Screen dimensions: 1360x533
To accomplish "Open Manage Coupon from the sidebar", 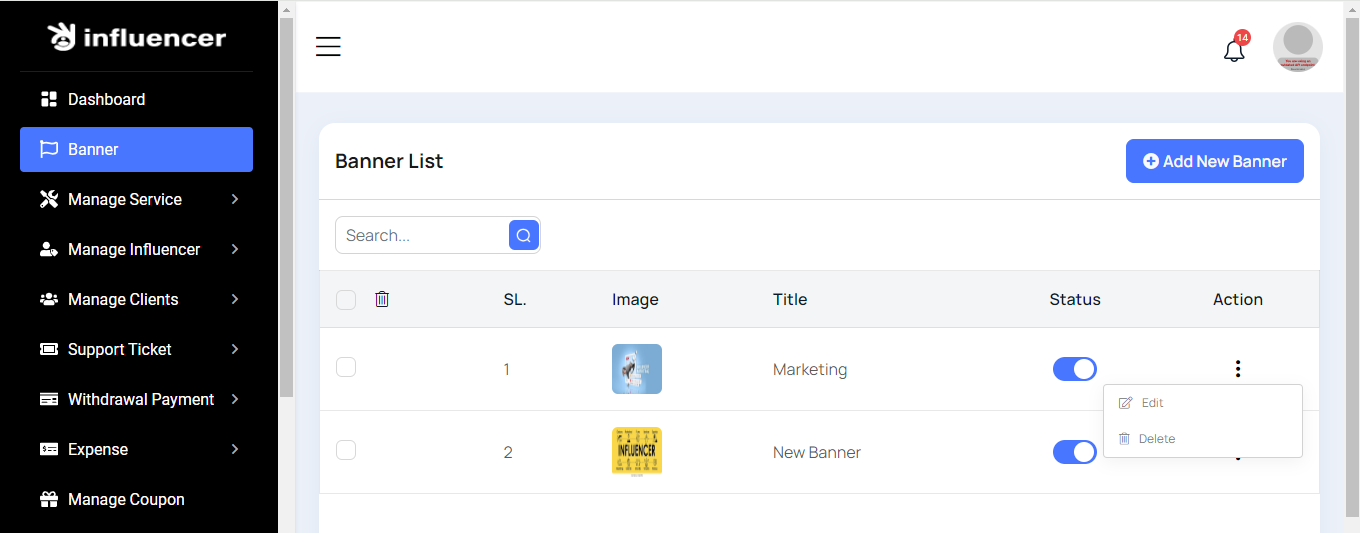I will [x=126, y=499].
